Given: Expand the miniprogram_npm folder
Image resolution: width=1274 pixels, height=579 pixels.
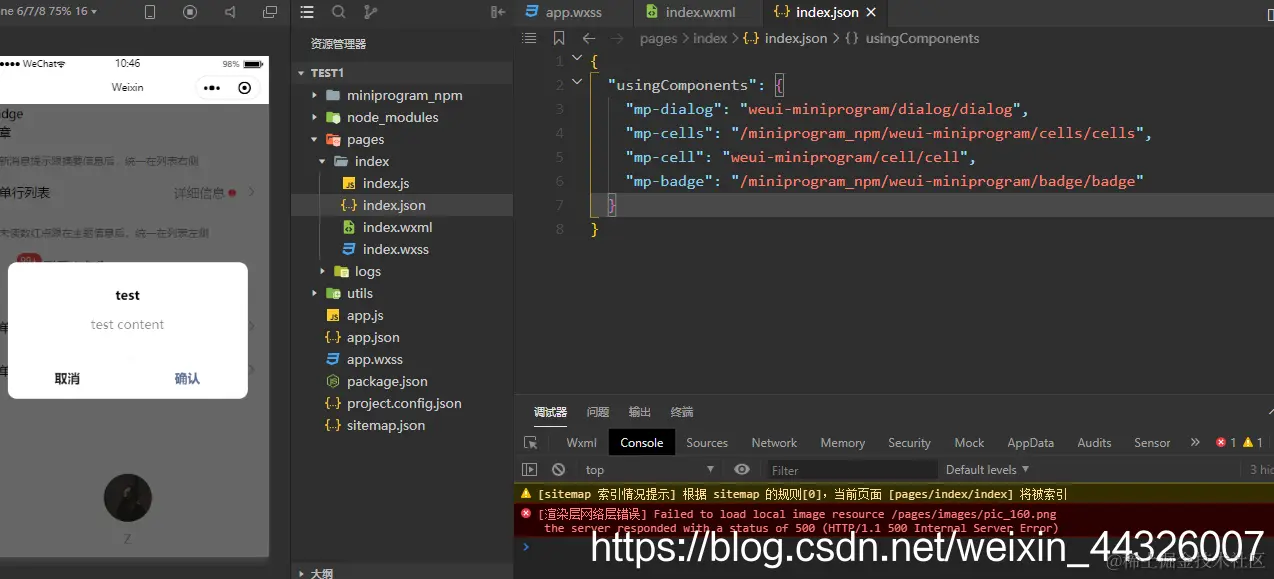Looking at the screenshot, I should 314,95.
